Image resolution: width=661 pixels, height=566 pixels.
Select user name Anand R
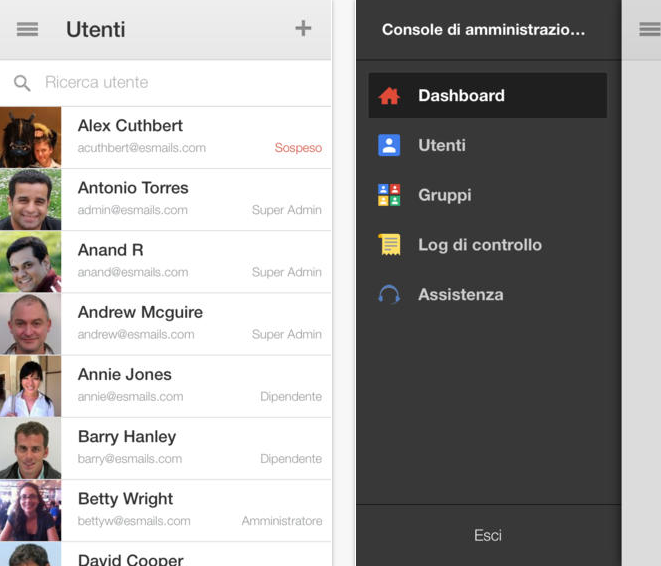pos(111,250)
